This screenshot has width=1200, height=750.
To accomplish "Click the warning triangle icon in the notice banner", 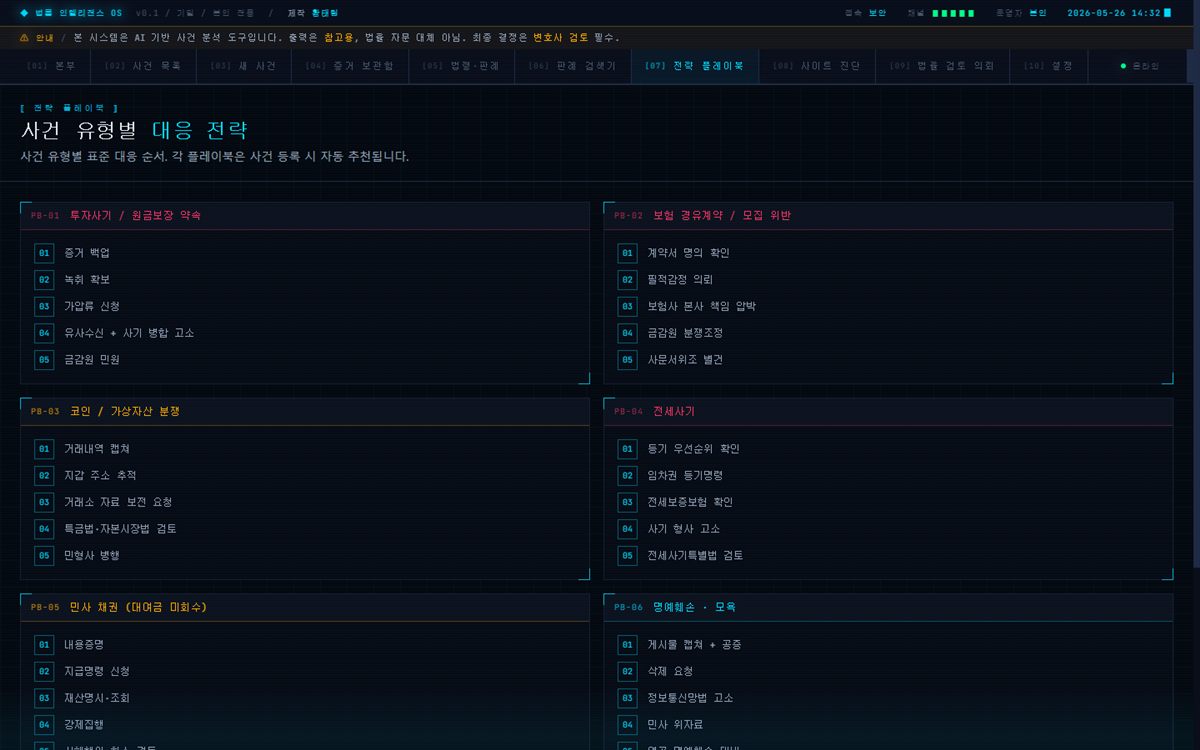I will 24,38.
